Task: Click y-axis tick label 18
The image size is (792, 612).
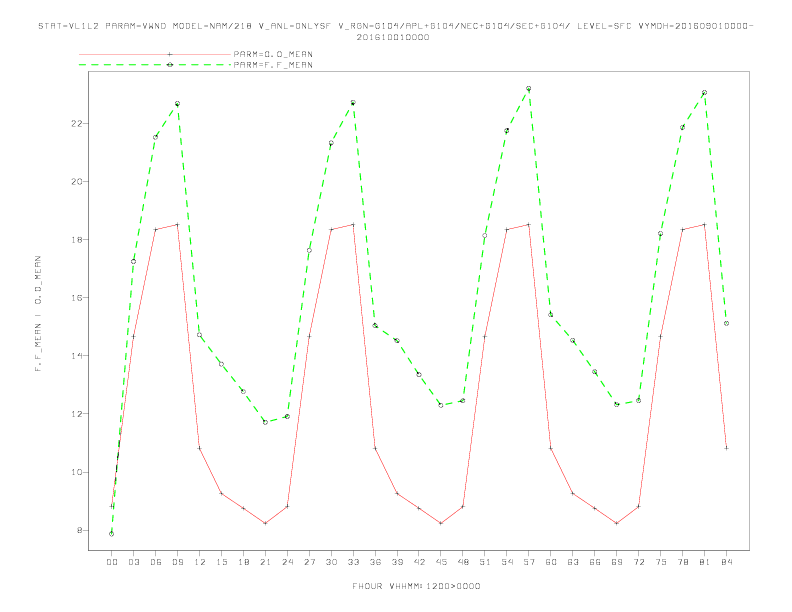Action: 77,240
